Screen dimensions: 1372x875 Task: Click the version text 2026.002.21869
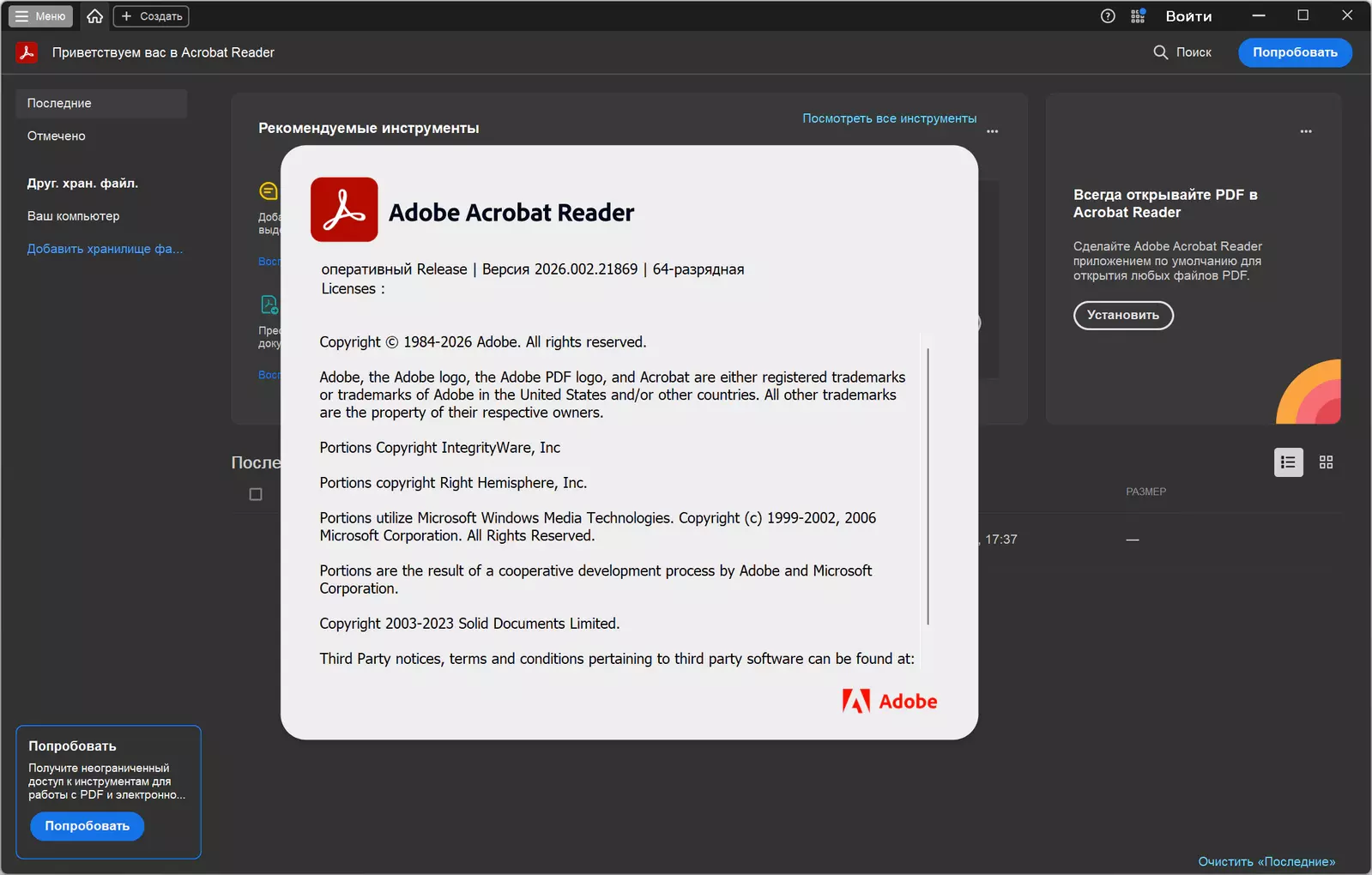point(586,269)
